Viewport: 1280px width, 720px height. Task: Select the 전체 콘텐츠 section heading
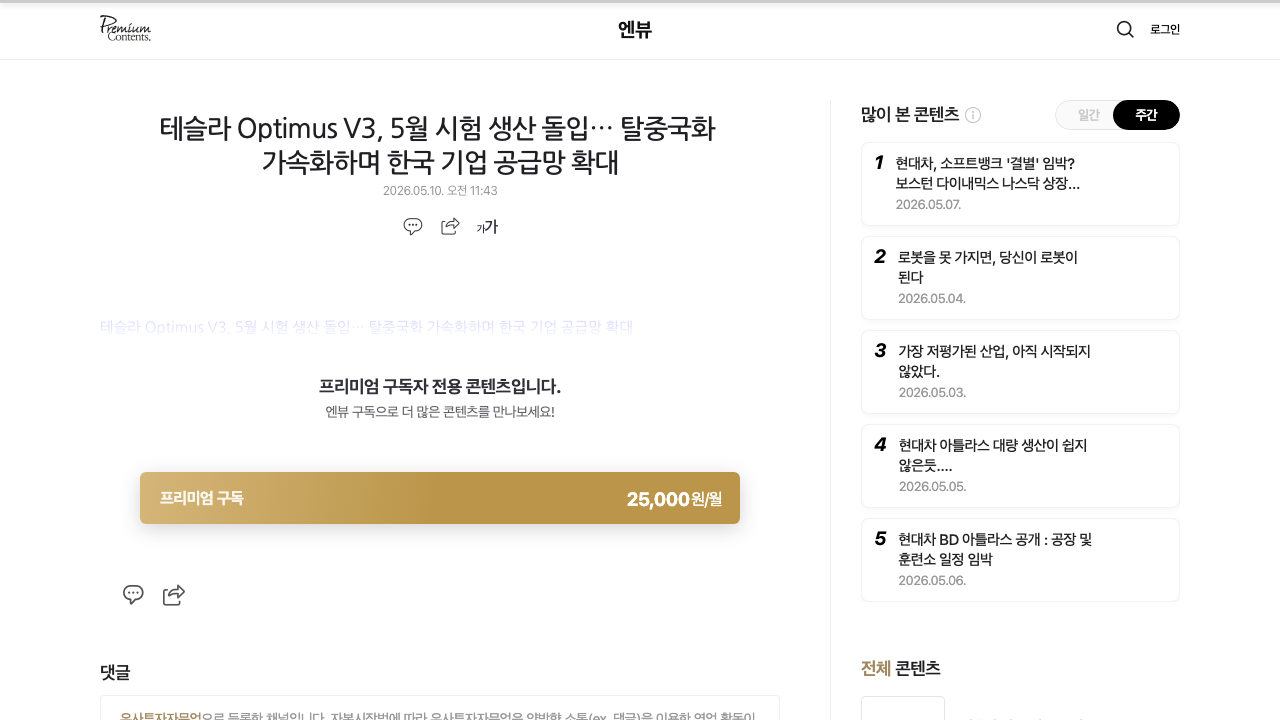[x=901, y=668]
